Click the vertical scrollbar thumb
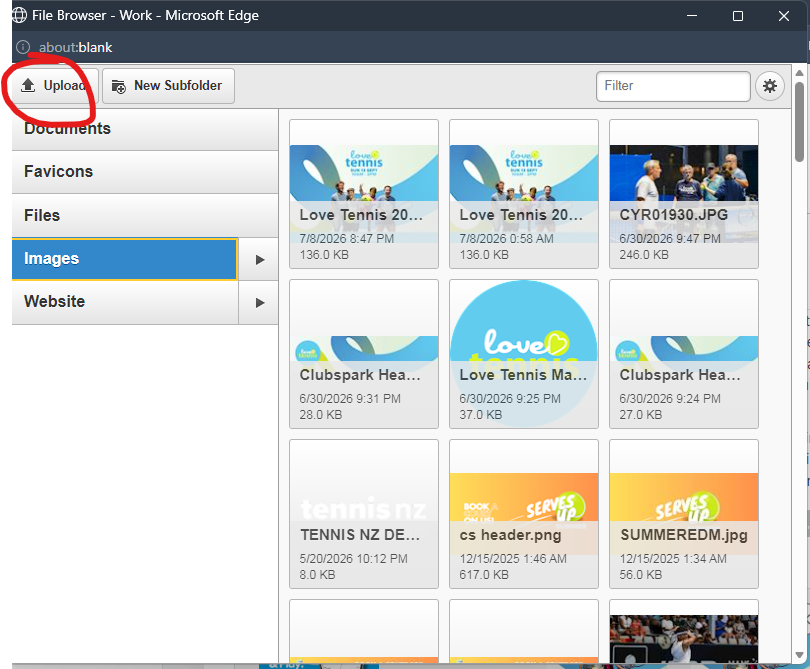 (x=799, y=121)
